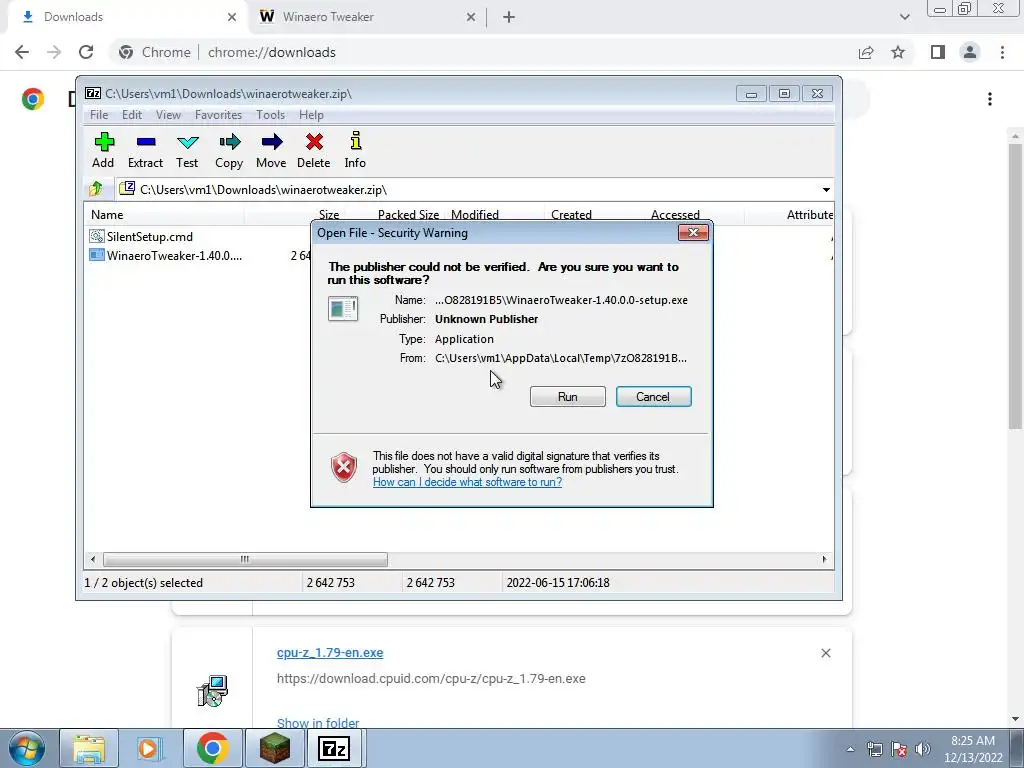1024x768 pixels.
Task: Click the chrome://downloads address bar
Action: [x=483, y=52]
